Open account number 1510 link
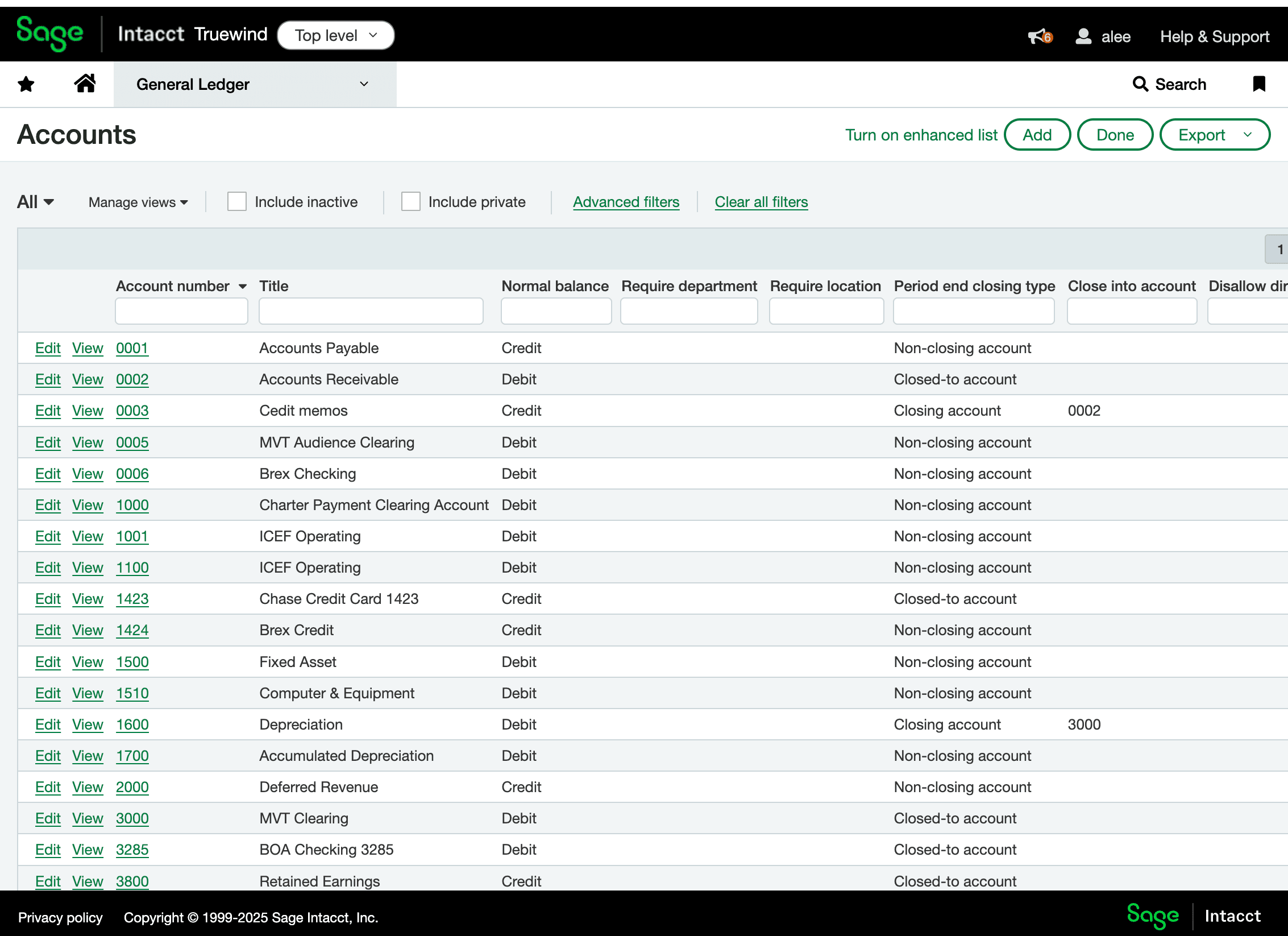Viewport: 1288px width, 936px height. coord(132,693)
